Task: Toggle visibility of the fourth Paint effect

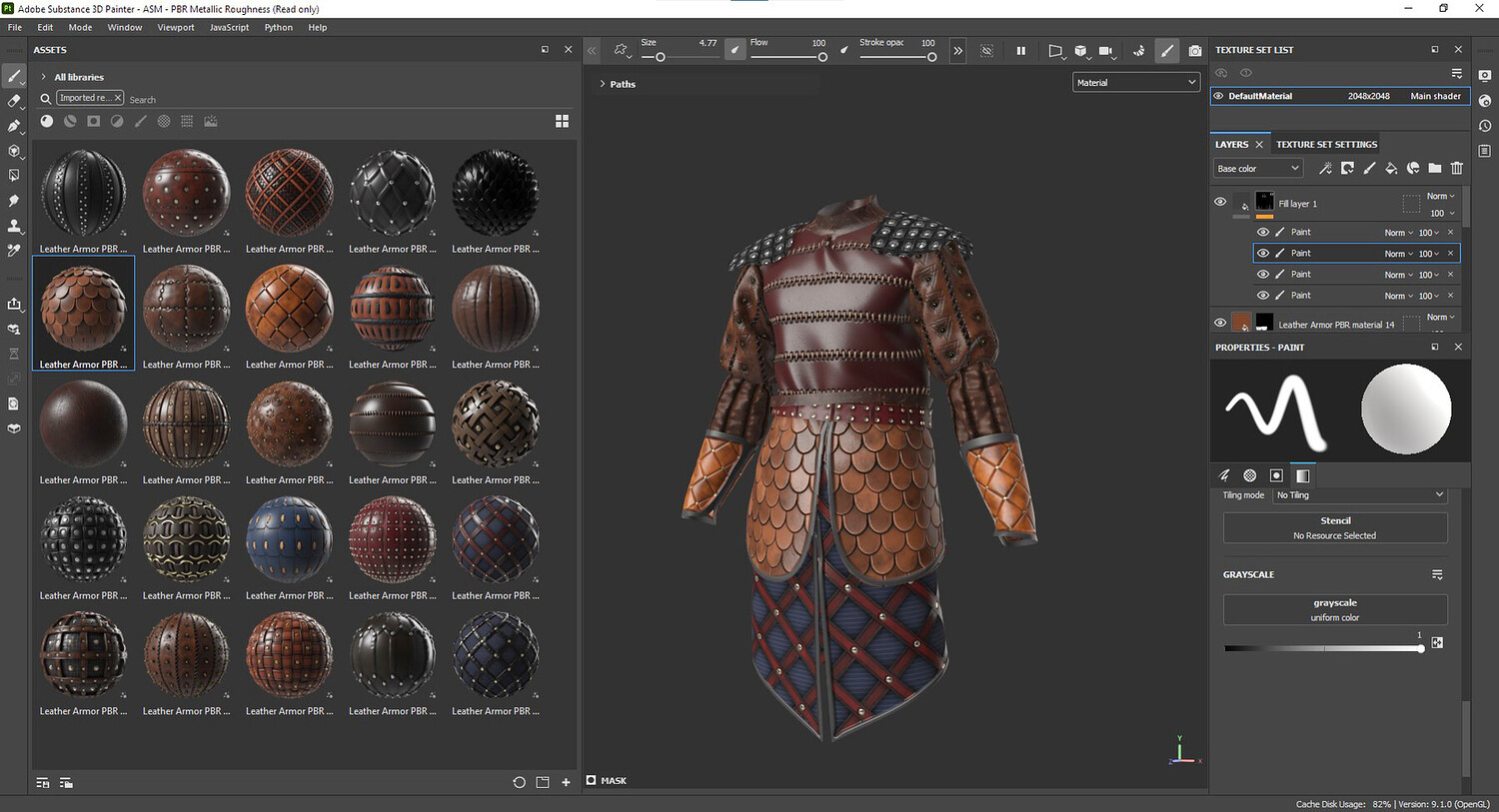Action: coord(1263,295)
